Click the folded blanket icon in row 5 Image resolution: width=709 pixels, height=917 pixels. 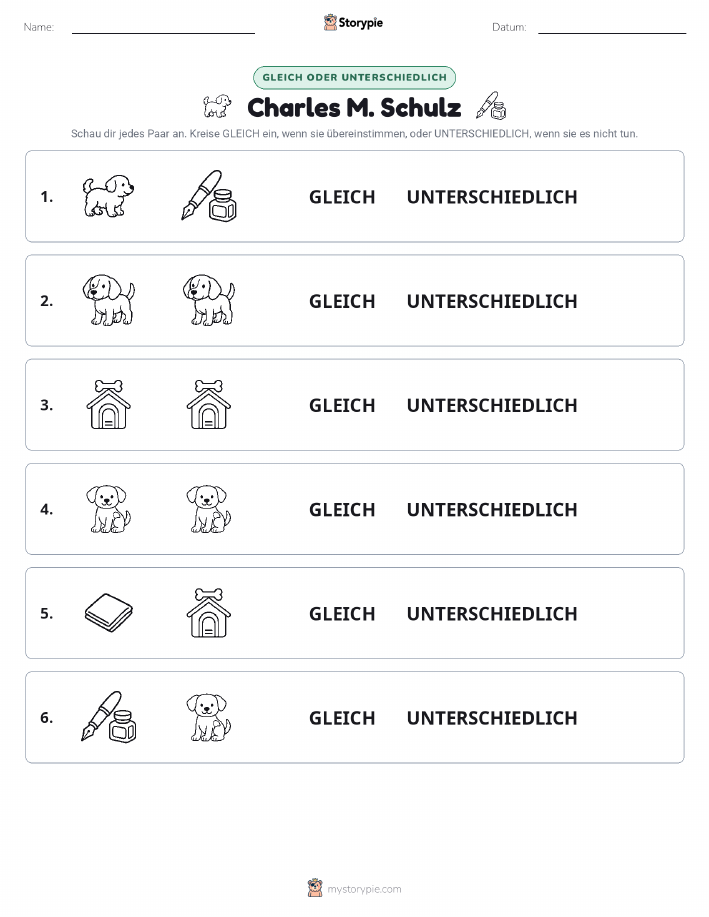(109, 613)
